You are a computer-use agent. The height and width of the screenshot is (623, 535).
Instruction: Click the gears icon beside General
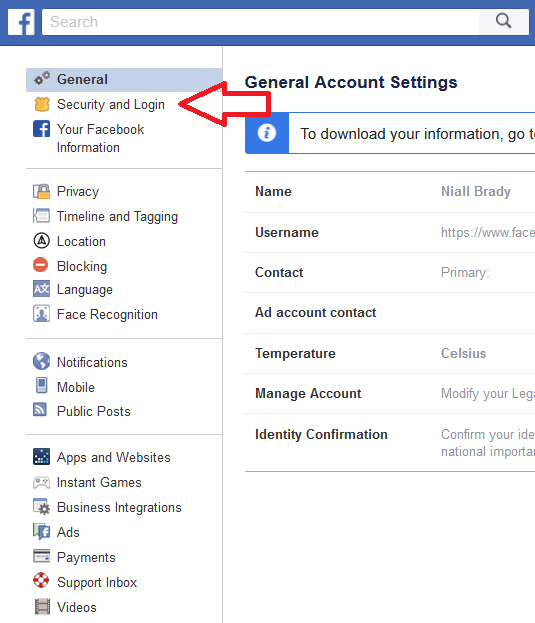(42, 79)
